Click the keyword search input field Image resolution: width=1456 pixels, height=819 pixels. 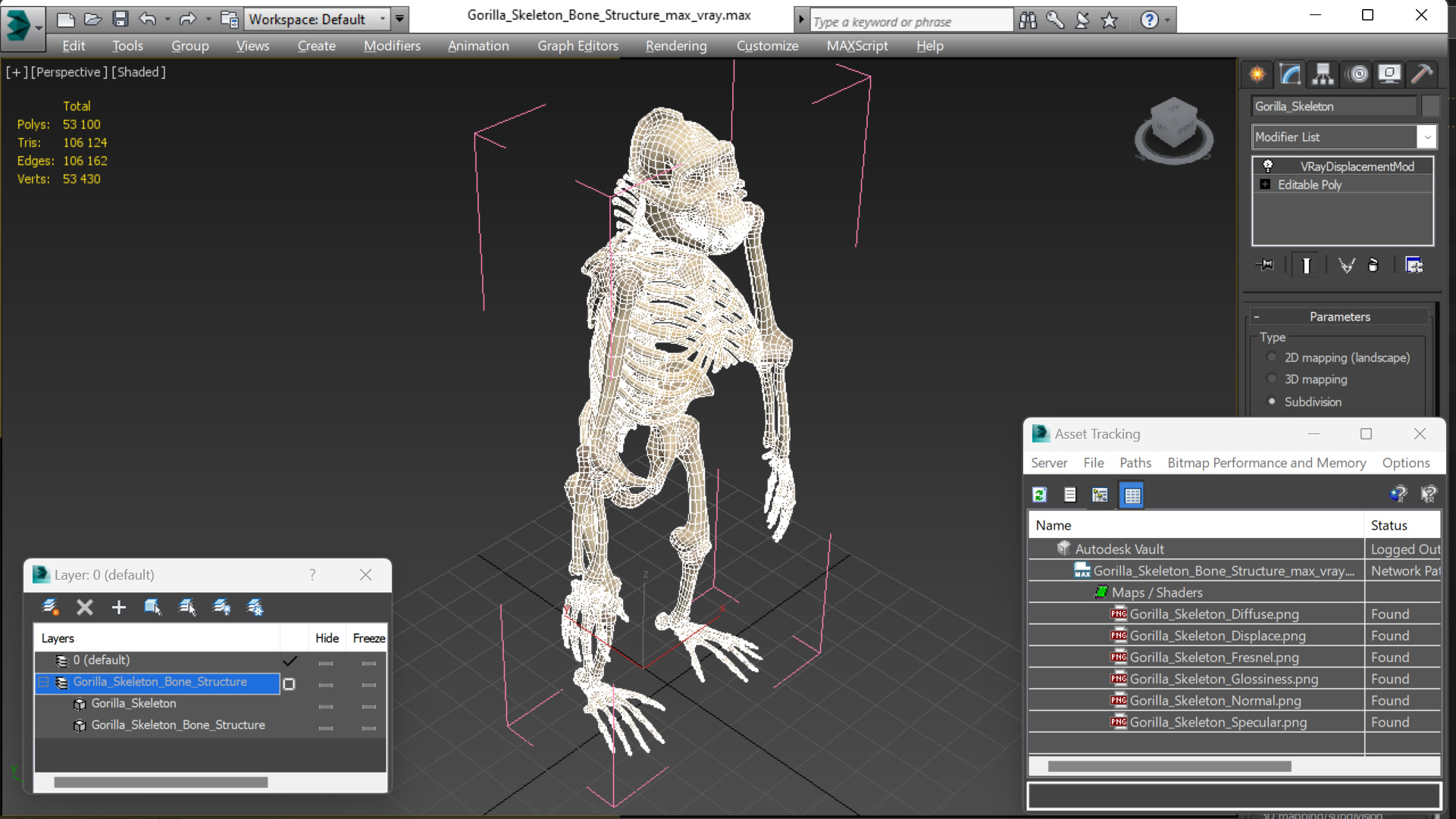(911, 21)
